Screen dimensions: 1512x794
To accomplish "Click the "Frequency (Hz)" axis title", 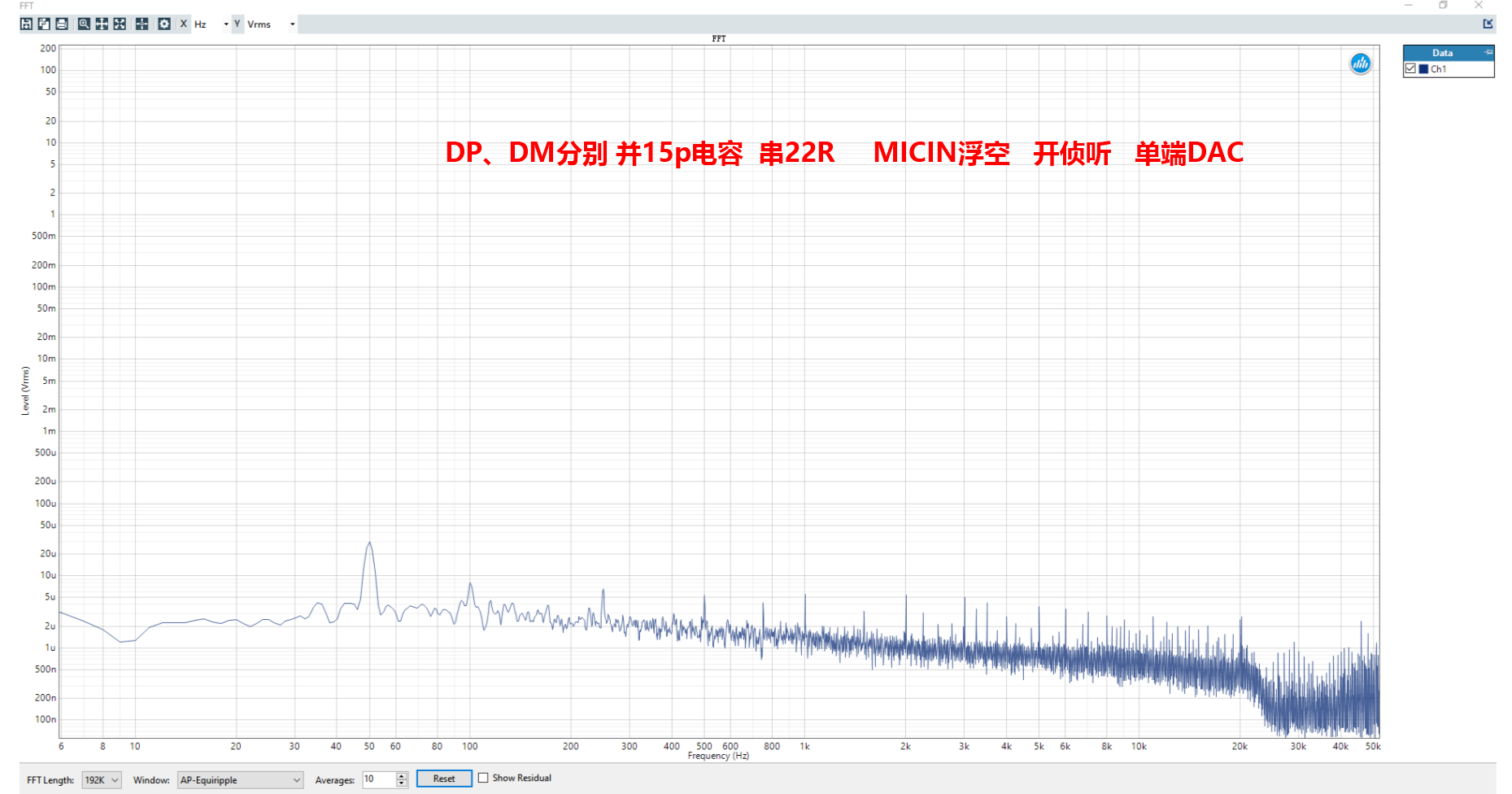I will click(718, 756).
